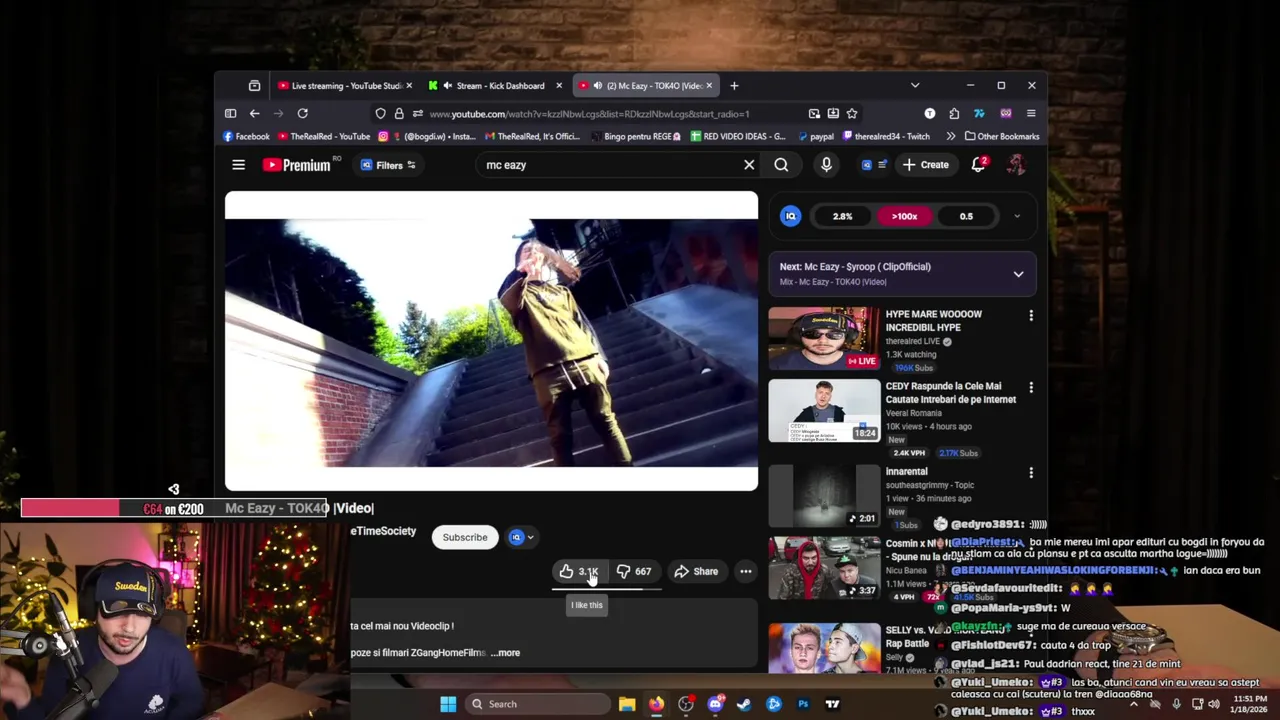The image size is (1280, 720).
Task: Toggle the browser sidebar
Action: pos(230,114)
